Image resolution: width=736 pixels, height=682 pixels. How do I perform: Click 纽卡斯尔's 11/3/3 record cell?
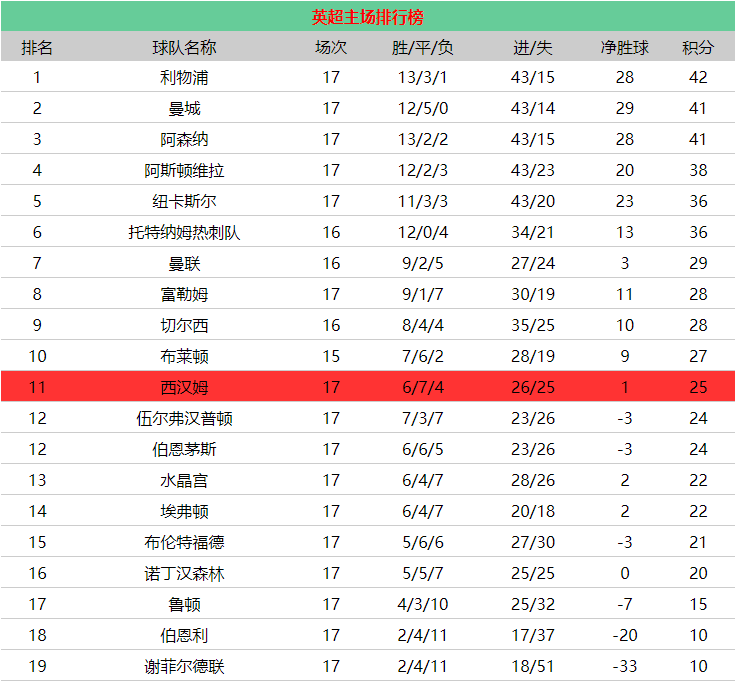click(x=422, y=201)
